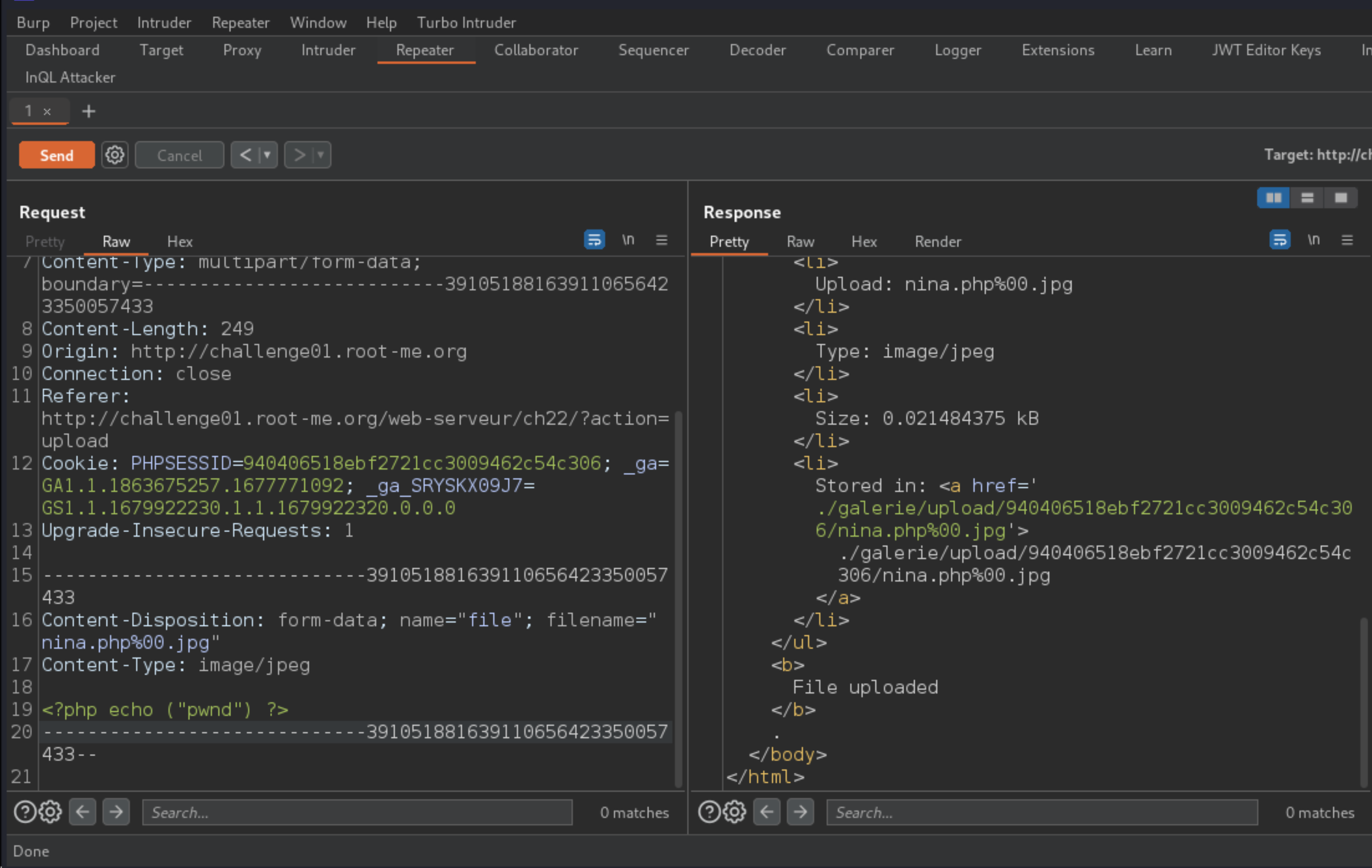Switch to the Extensions tab
1372x868 pixels.
pyautogui.click(x=1058, y=50)
